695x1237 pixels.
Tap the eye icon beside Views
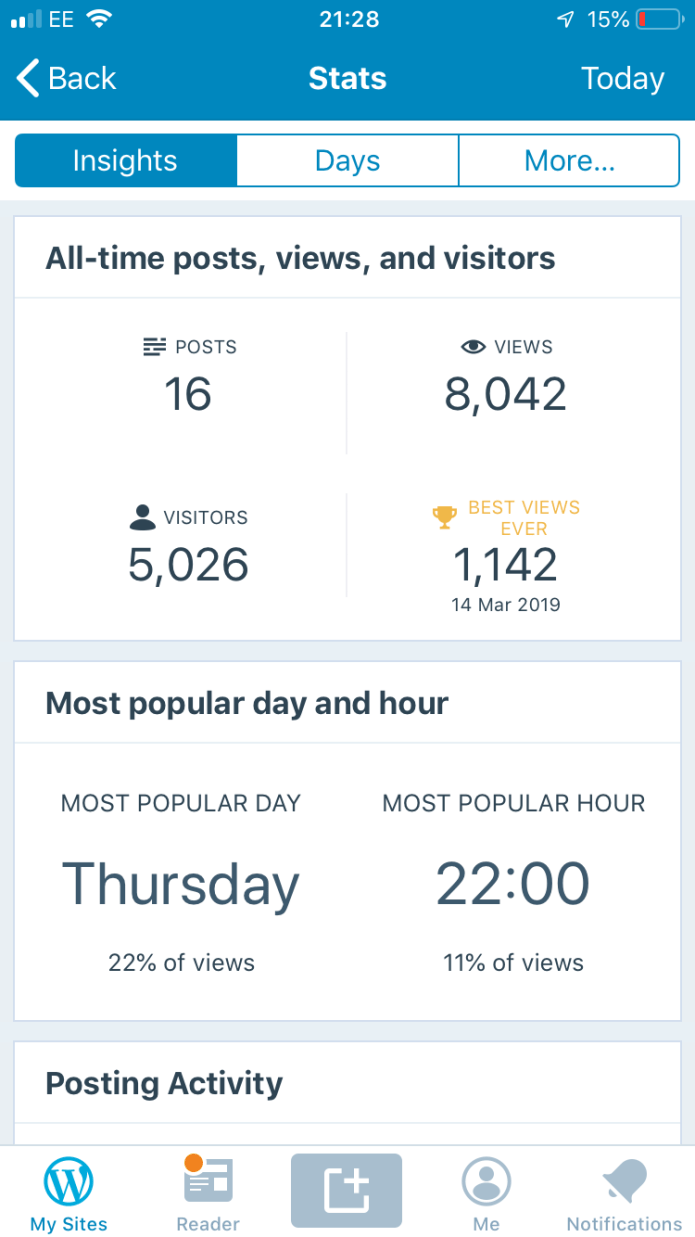click(473, 347)
